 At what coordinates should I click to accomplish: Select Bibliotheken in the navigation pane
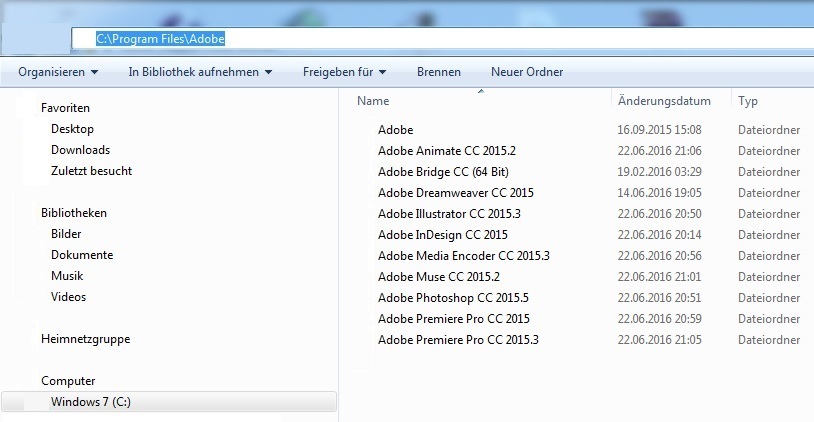74,213
